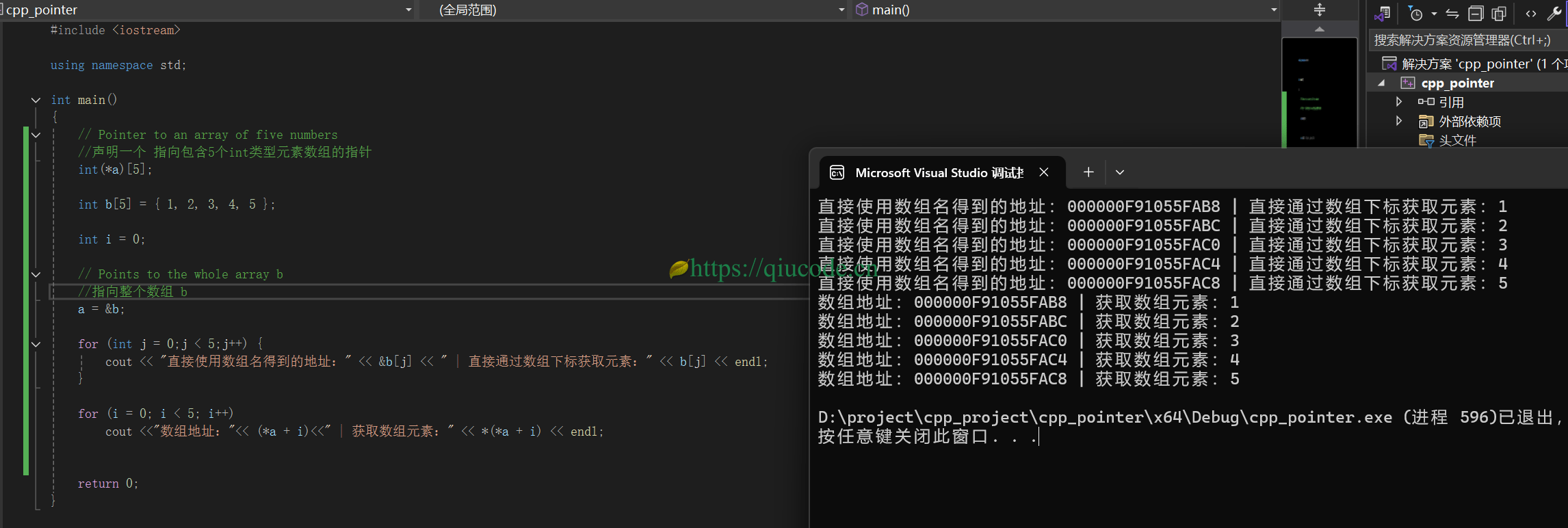Click the view code angle-brackets icon
Screen dimensions: 1568x528
[1531, 14]
